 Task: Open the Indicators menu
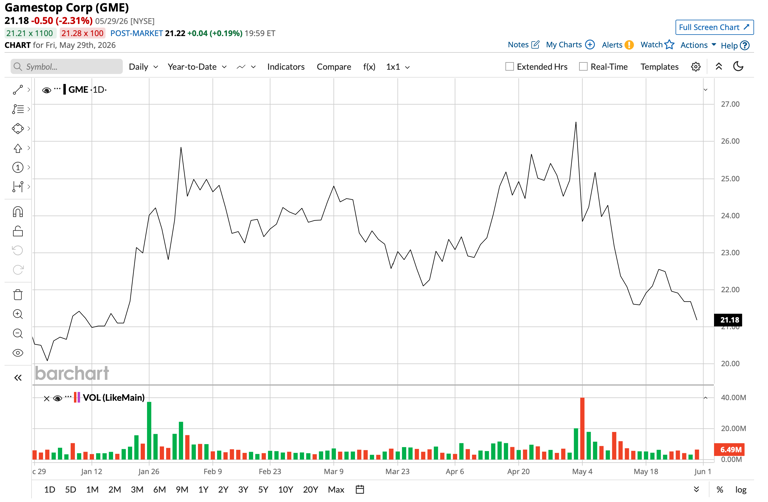tap(286, 67)
